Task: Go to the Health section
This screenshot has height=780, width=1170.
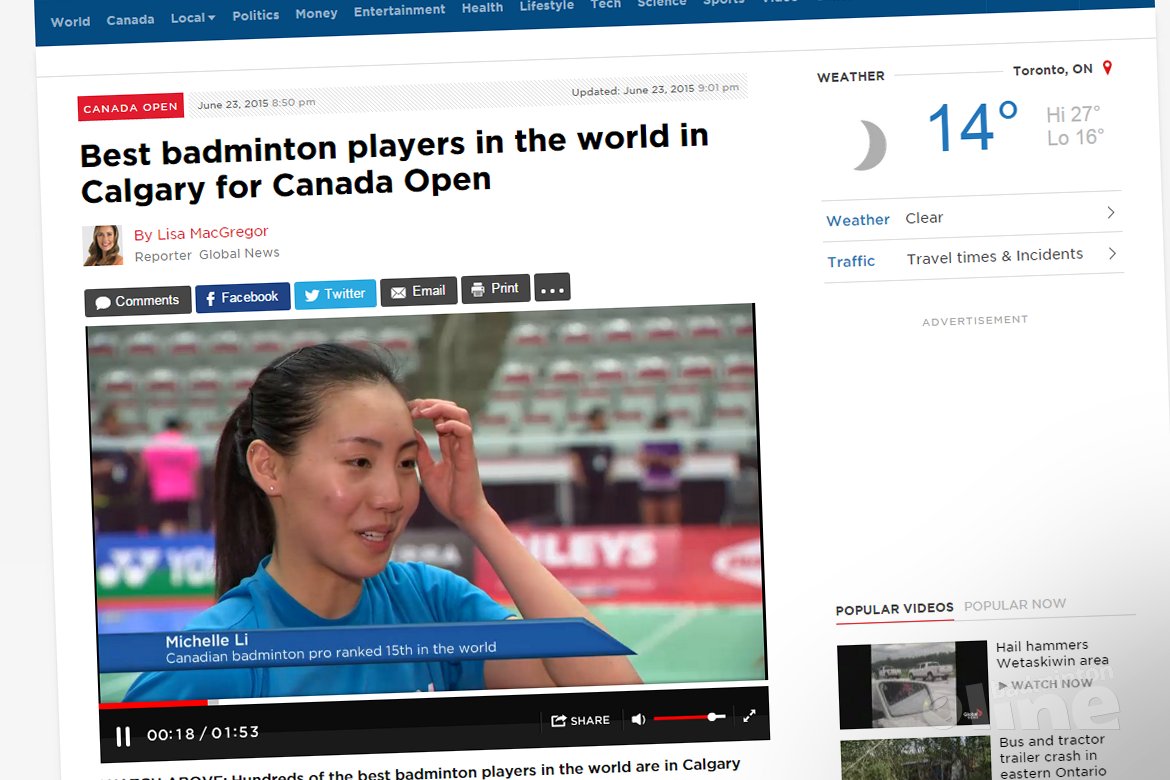Action: 482,7
